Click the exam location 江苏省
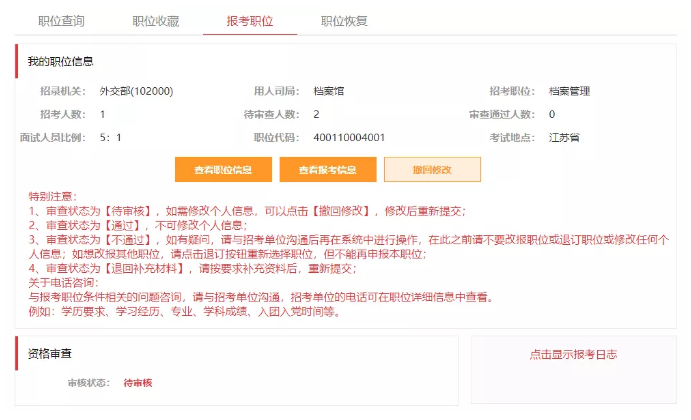Screen dimensions: 691x420 [x=564, y=138]
